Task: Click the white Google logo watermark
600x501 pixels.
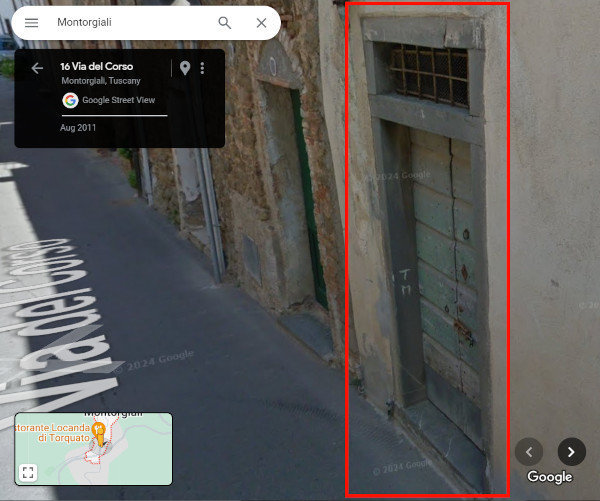Action: pyautogui.click(x=549, y=477)
